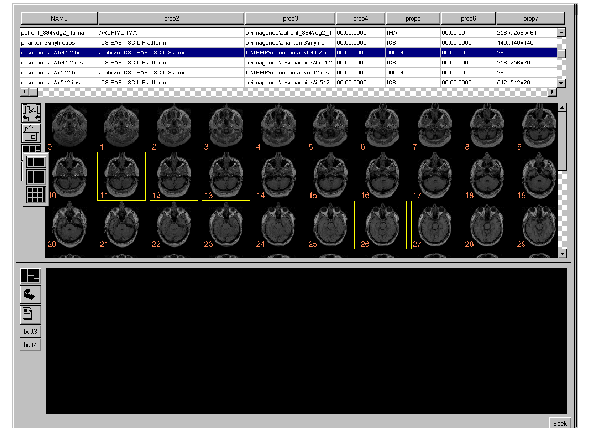This screenshot has width=591, height=433.
Task: Click the Name column header
Action: 59,18
